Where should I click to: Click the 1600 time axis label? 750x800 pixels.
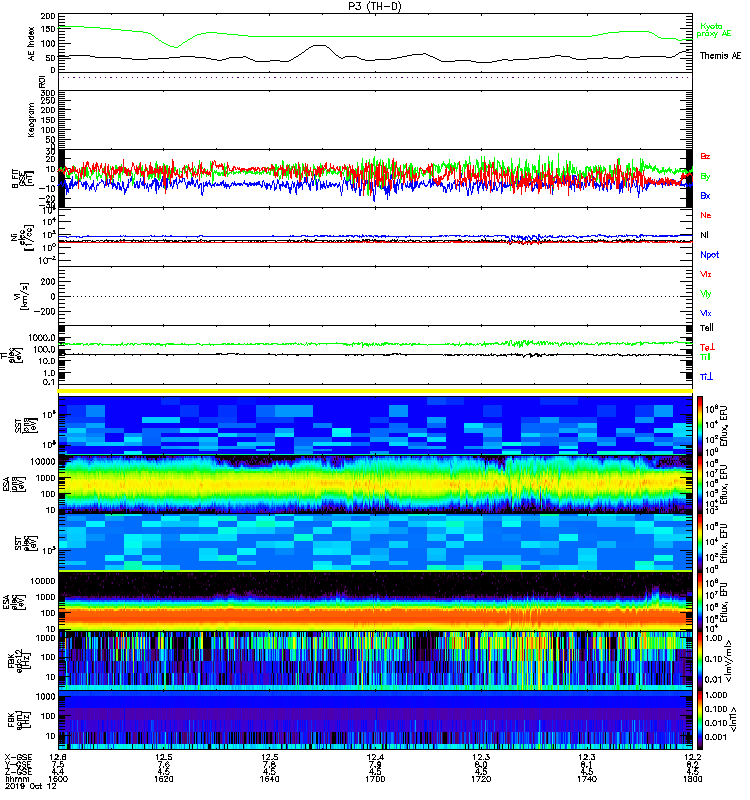(58, 779)
